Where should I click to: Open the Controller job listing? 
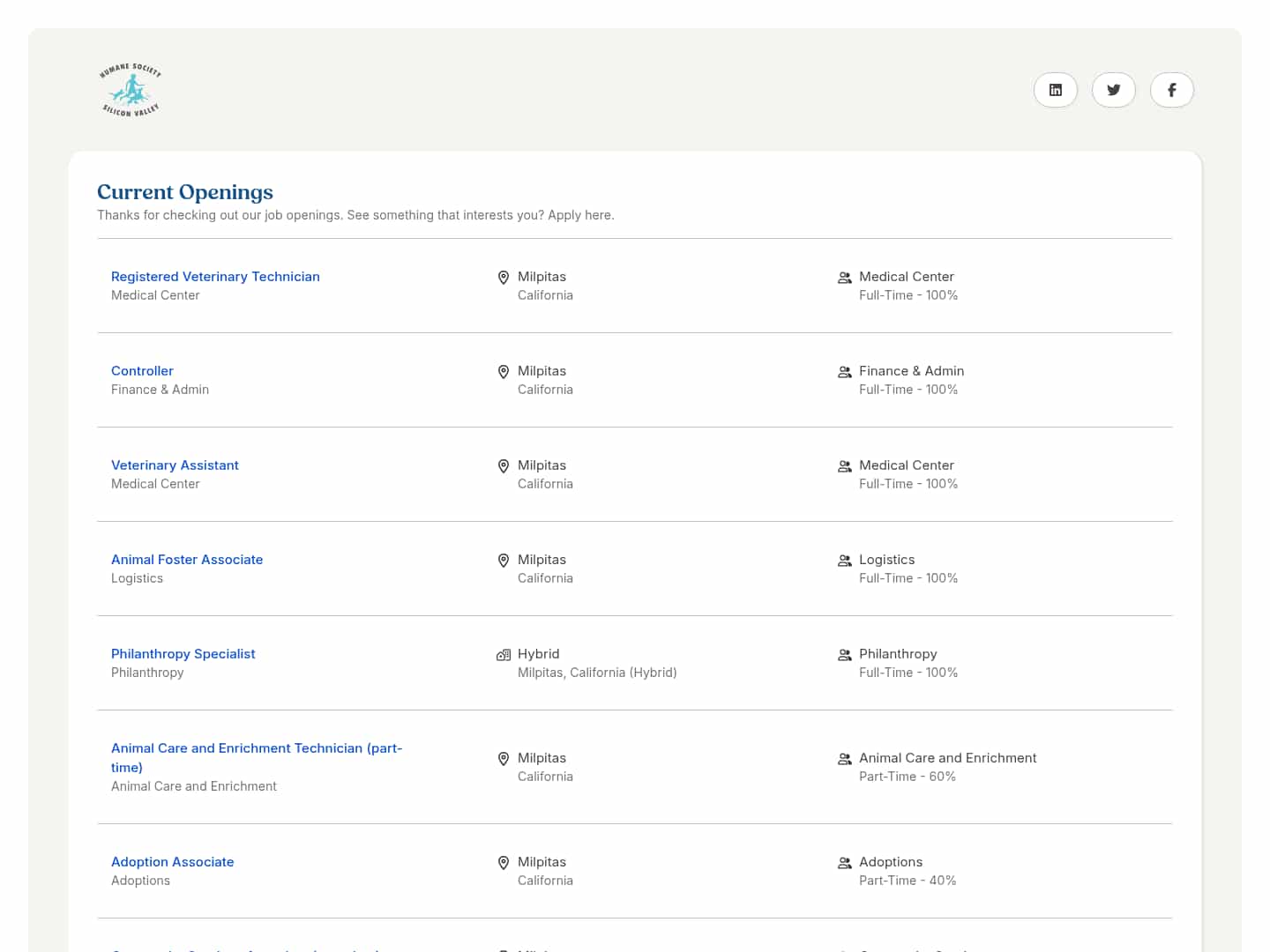pyautogui.click(x=142, y=371)
